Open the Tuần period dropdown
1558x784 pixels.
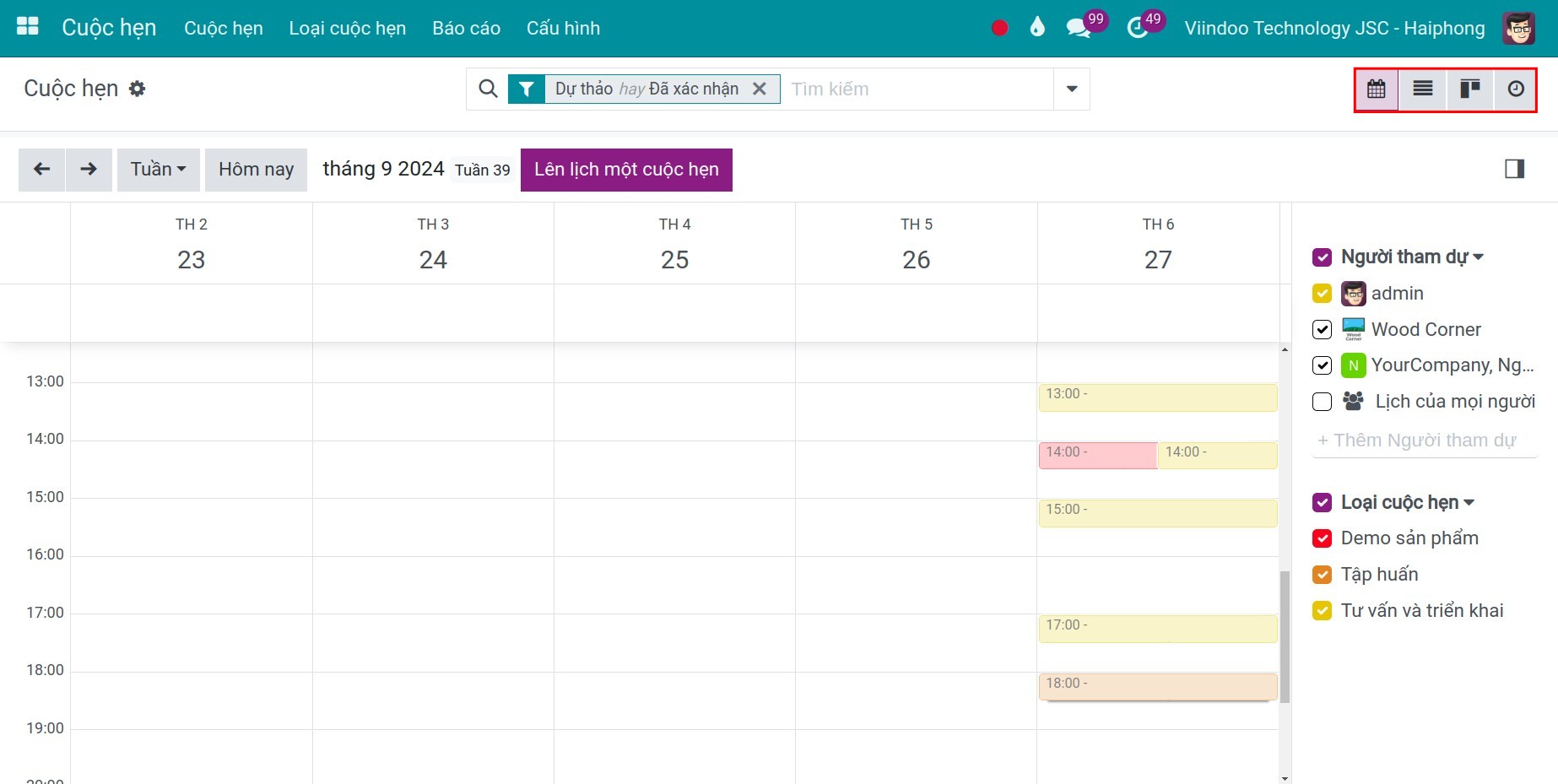point(159,170)
